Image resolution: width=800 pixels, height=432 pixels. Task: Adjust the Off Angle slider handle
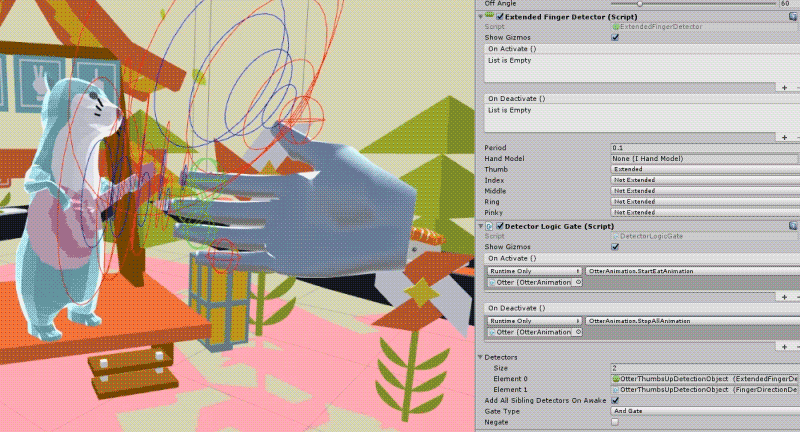point(639,4)
